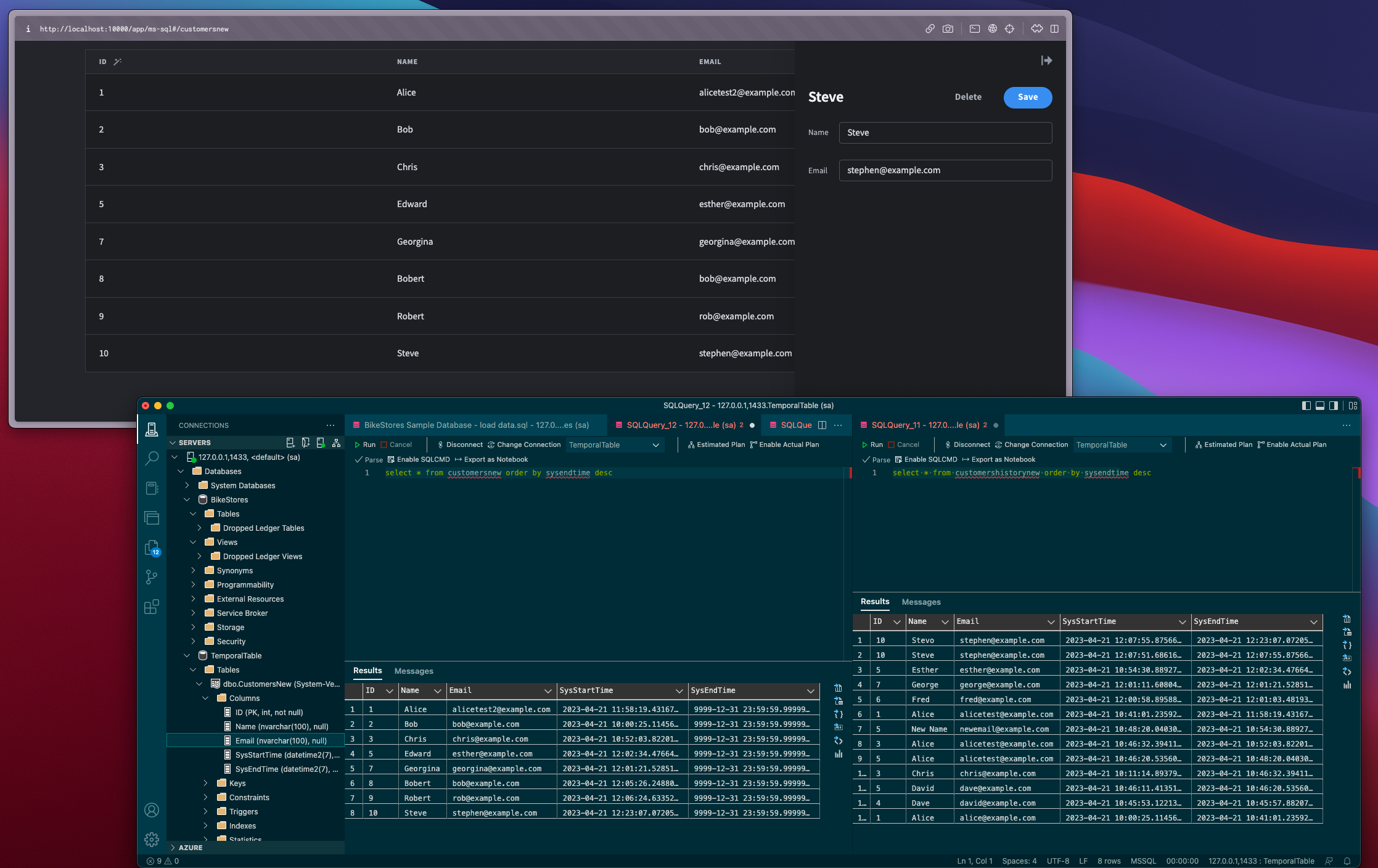Open the Notebooks view in activity bar

tap(152, 488)
